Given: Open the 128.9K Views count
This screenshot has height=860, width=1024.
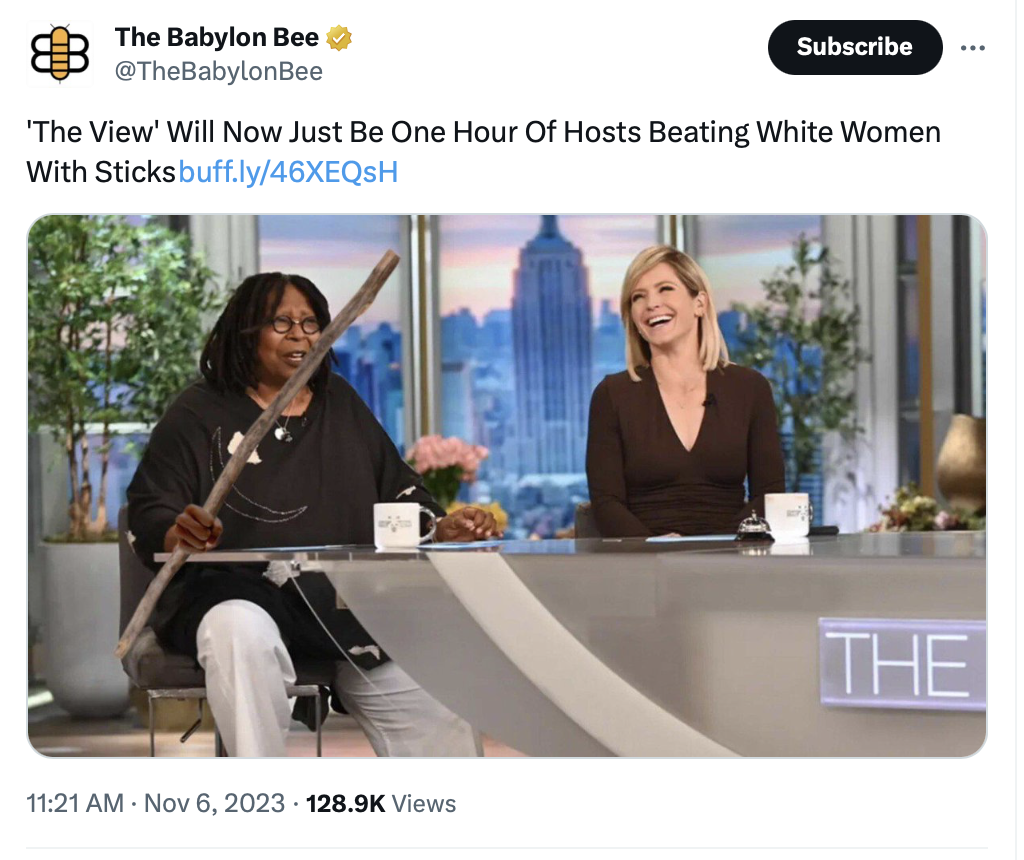Looking at the screenshot, I should coord(381,803).
